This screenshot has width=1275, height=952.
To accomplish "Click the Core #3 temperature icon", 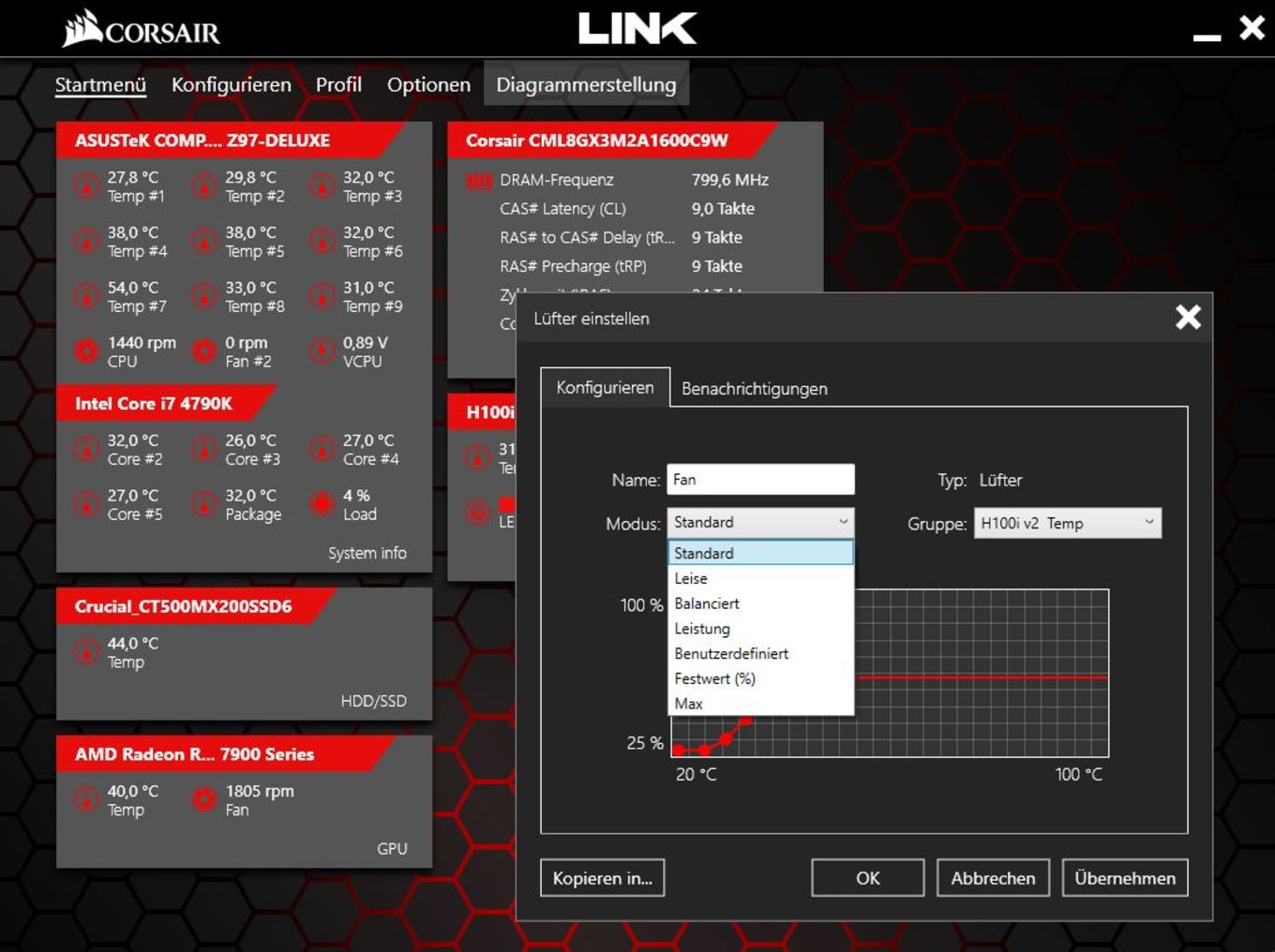I will pos(204,450).
